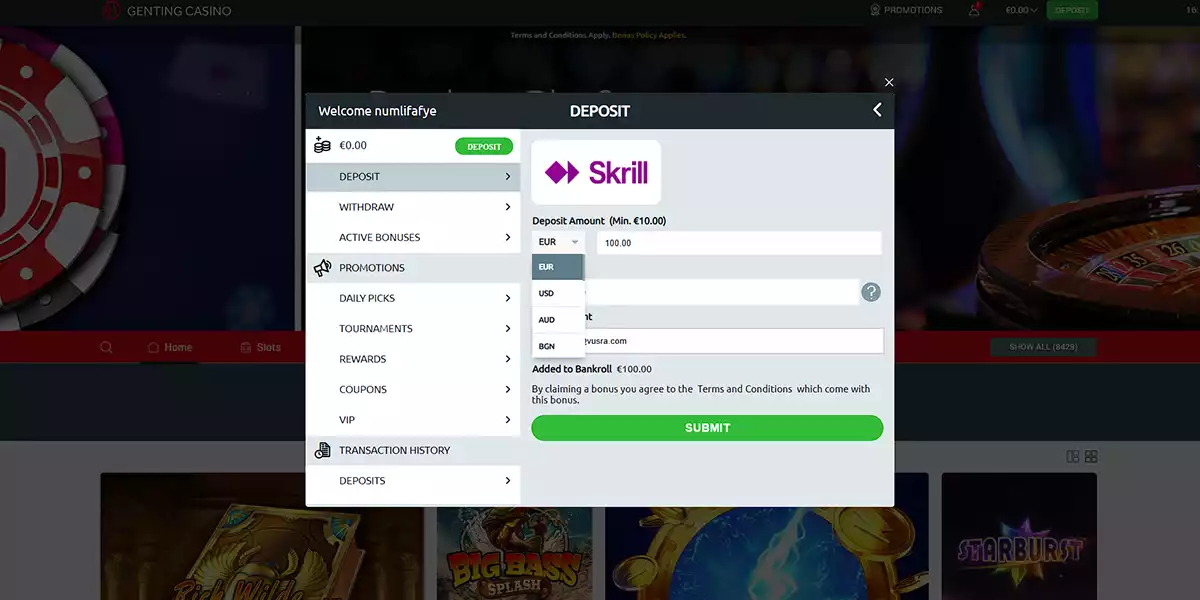Click the Transaction History section header
The image size is (1200, 600).
[x=413, y=450]
